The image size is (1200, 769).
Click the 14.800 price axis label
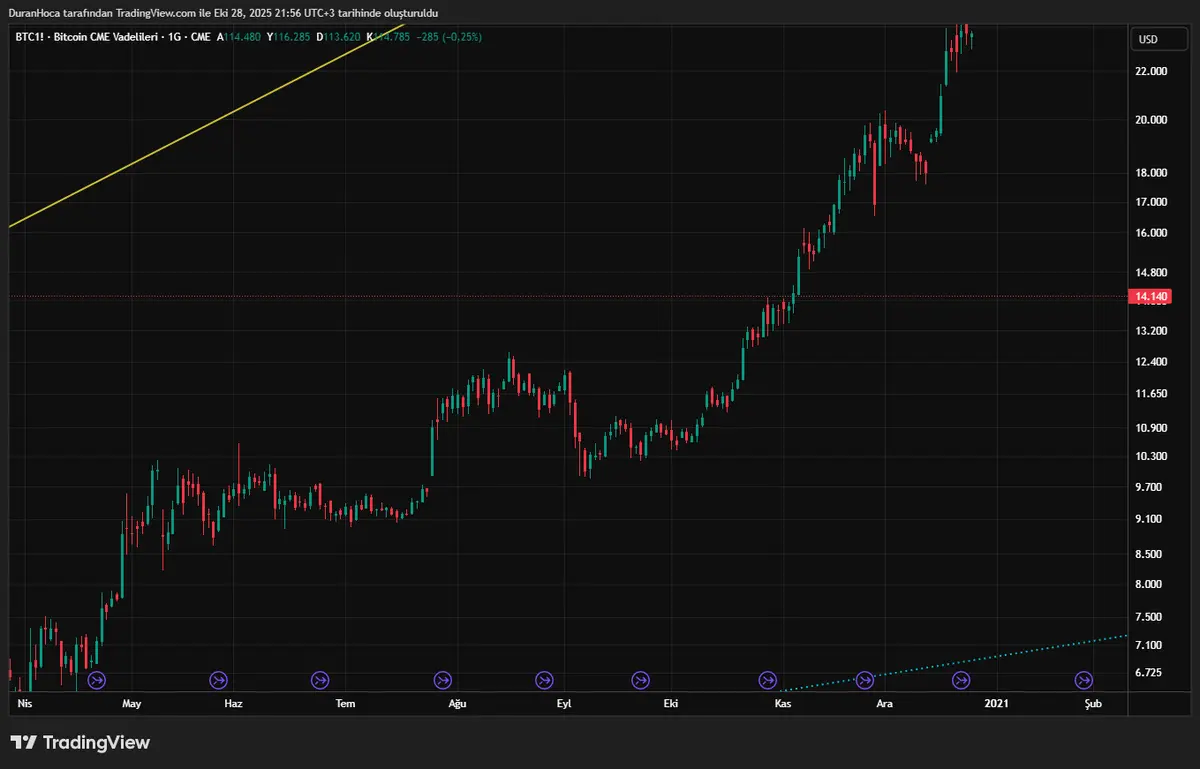[1151, 272]
